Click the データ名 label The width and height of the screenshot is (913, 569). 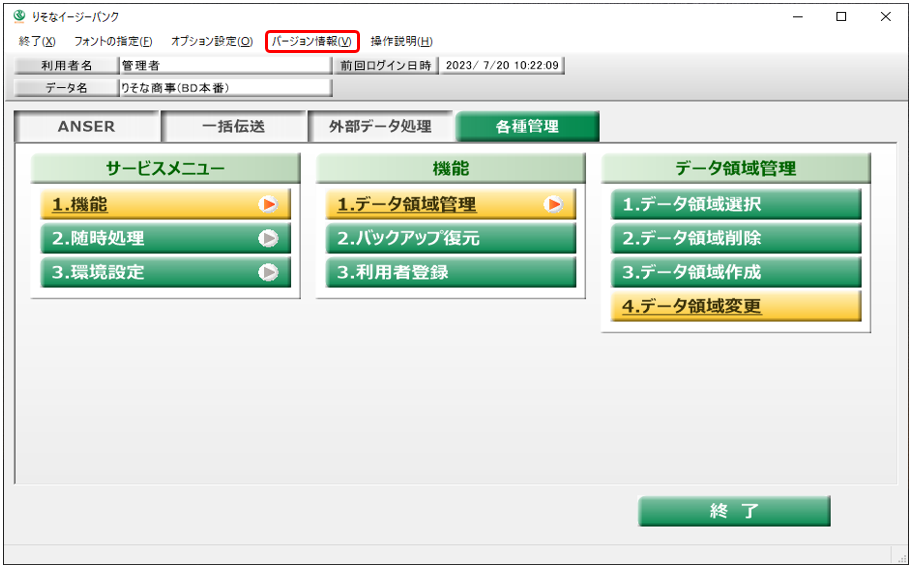click(66, 88)
